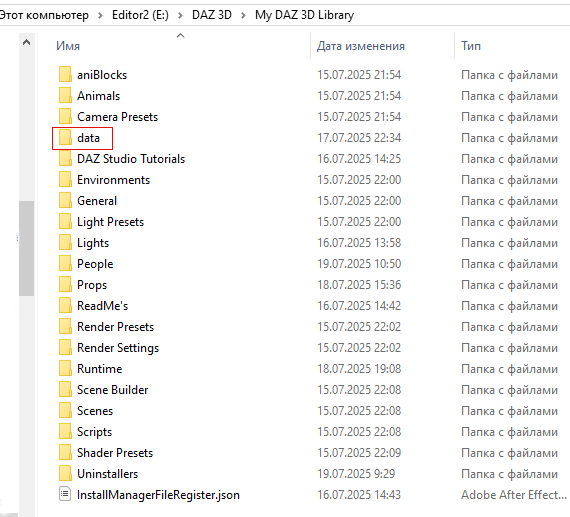Click the Props folder icon

coord(65,285)
